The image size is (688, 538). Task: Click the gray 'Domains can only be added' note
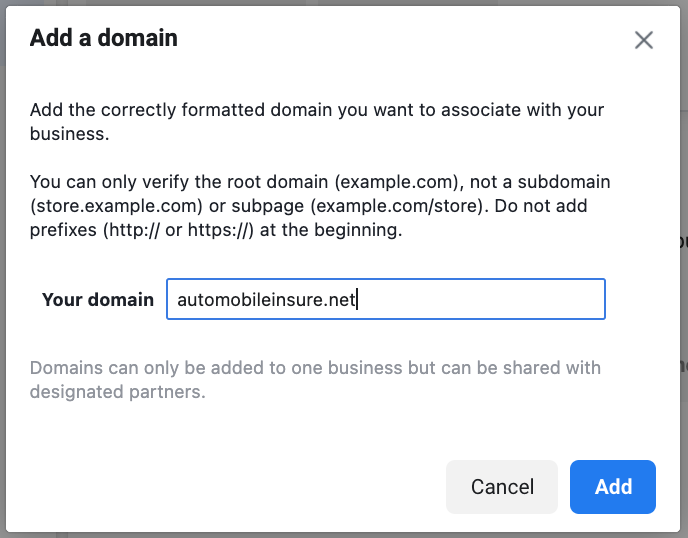(315, 380)
